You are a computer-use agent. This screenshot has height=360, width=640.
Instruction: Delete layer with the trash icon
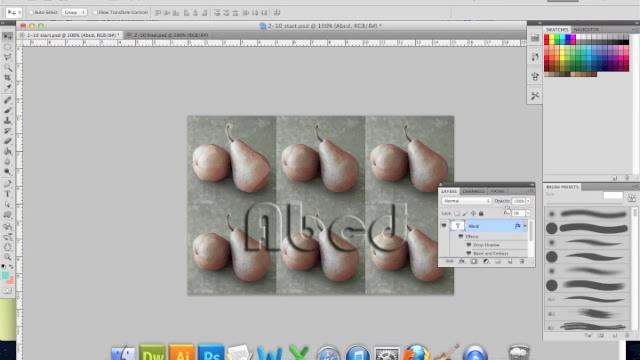pos(522,262)
